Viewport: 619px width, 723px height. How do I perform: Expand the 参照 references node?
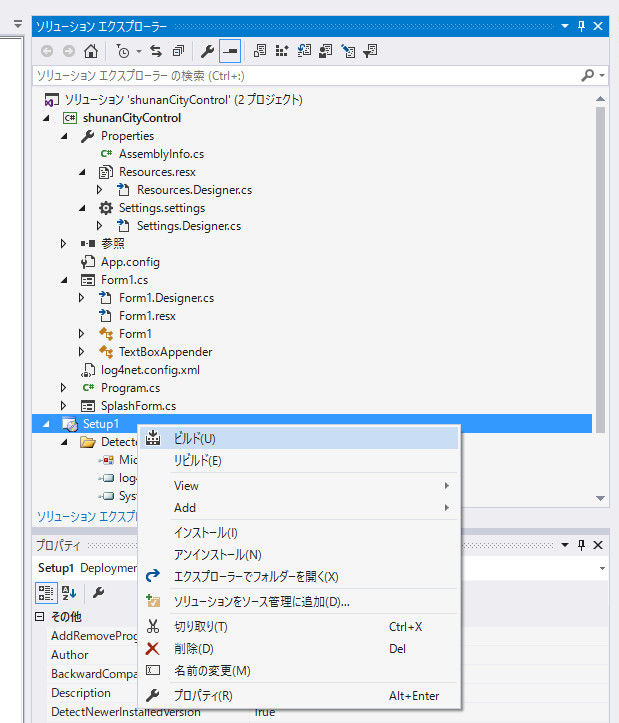(x=64, y=244)
